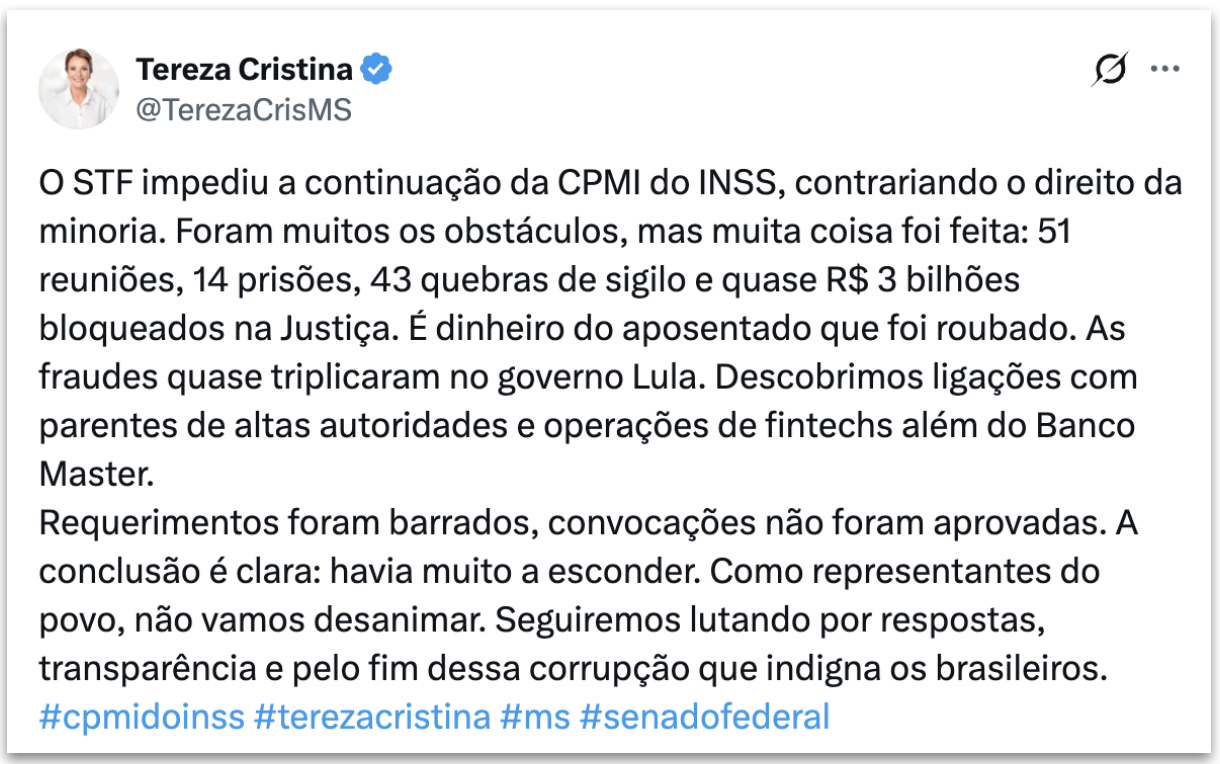Open the Tereza Cristina display name link

244,69
